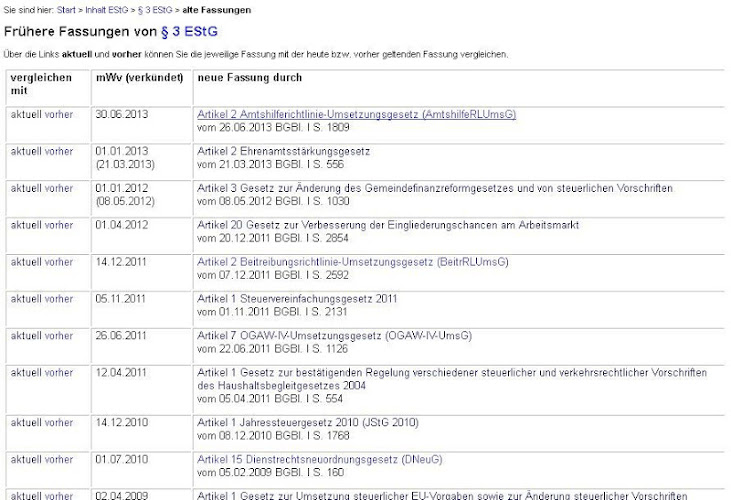Click aktuell in the 01.01.2012 row
Viewport: 731px width, 500px height.
(x=26, y=188)
